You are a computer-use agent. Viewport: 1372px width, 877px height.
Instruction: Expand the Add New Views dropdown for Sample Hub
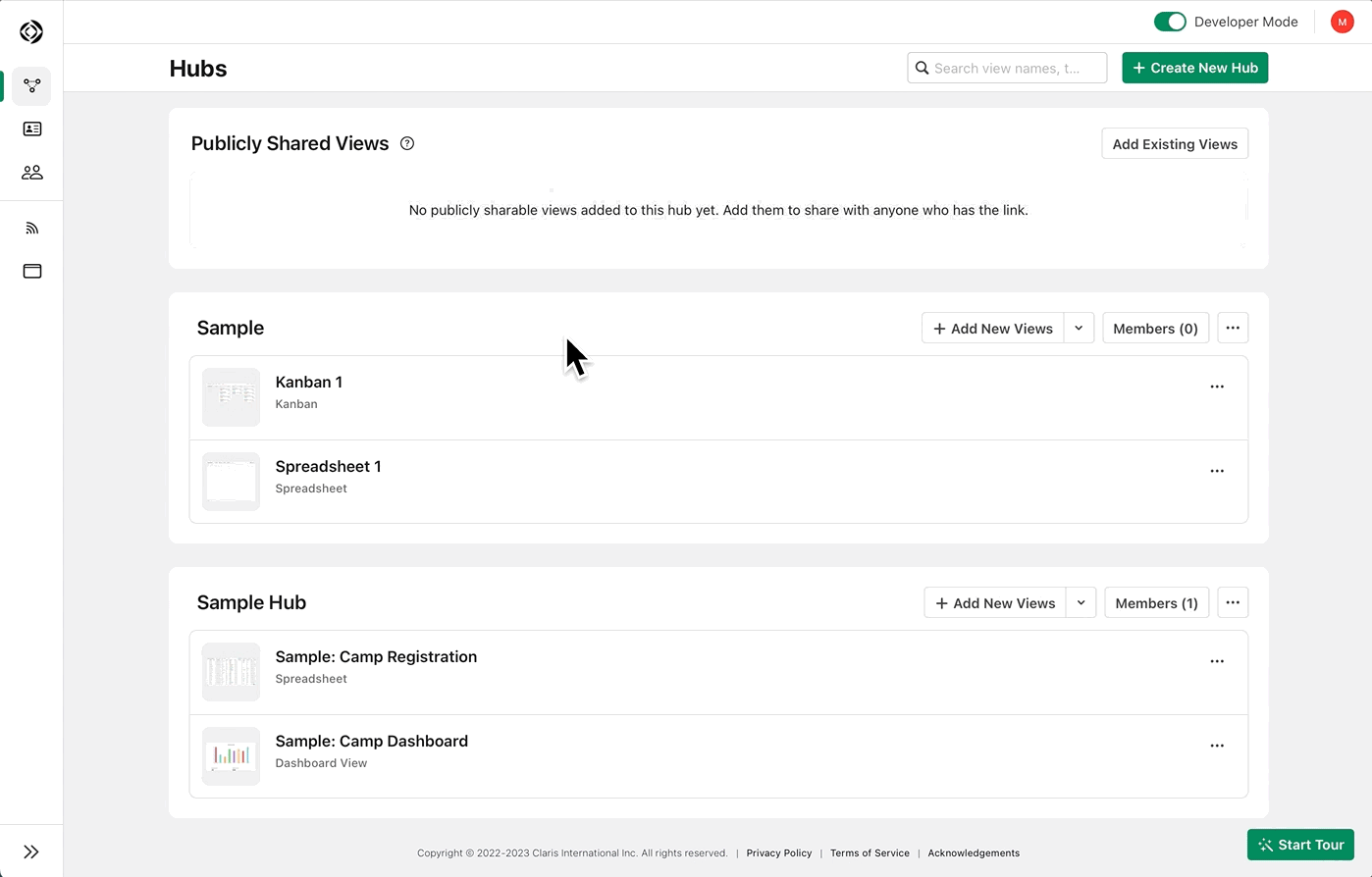pyautogui.click(x=1081, y=602)
